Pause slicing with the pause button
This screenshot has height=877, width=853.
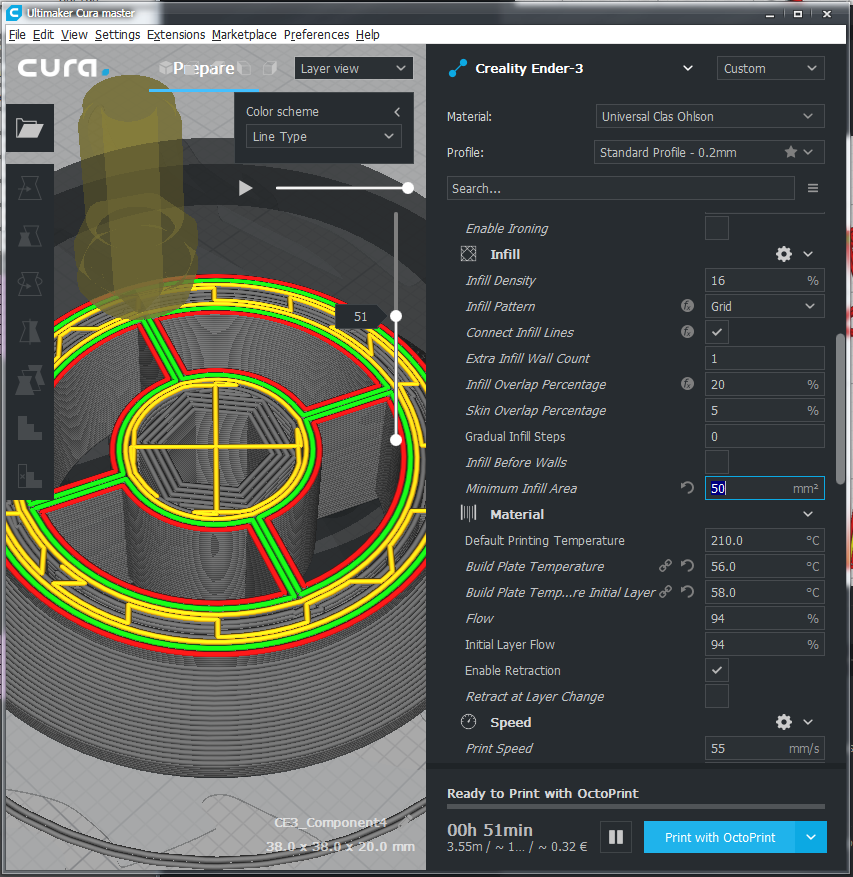pos(616,837)
